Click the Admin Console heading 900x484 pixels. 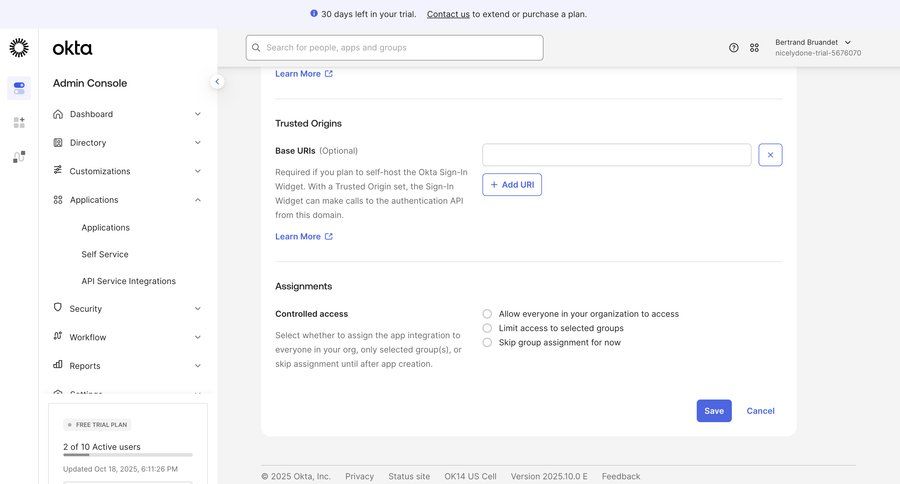click(x=90, y=83)
